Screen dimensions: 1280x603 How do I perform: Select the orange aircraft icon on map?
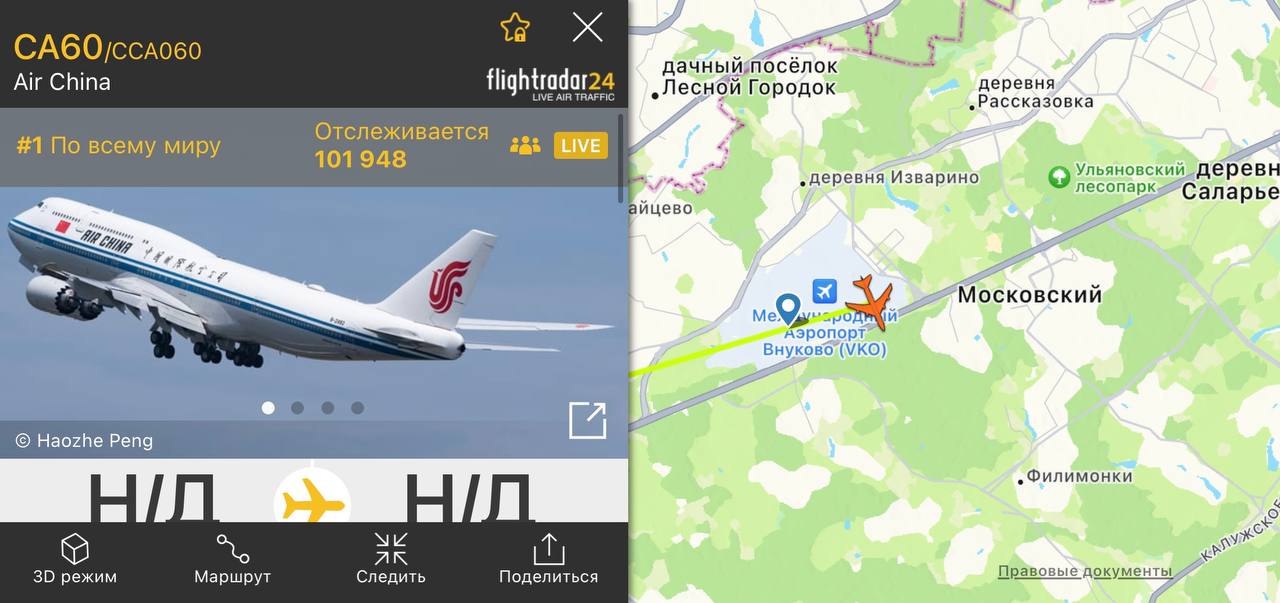click(871, 300)
